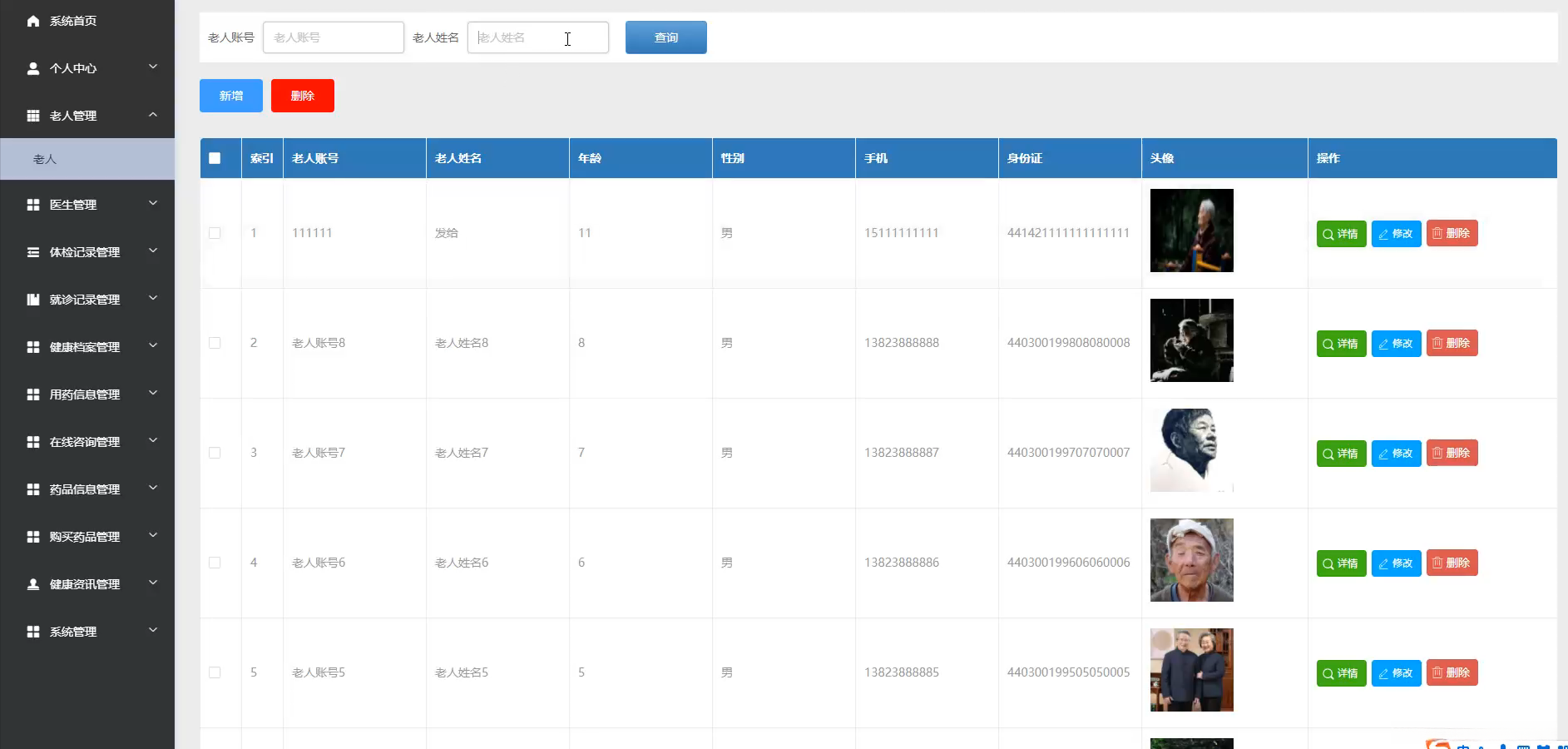1568x749 pixels.
Task: Check the row for account 111111
Action: (x=215, y=233)
